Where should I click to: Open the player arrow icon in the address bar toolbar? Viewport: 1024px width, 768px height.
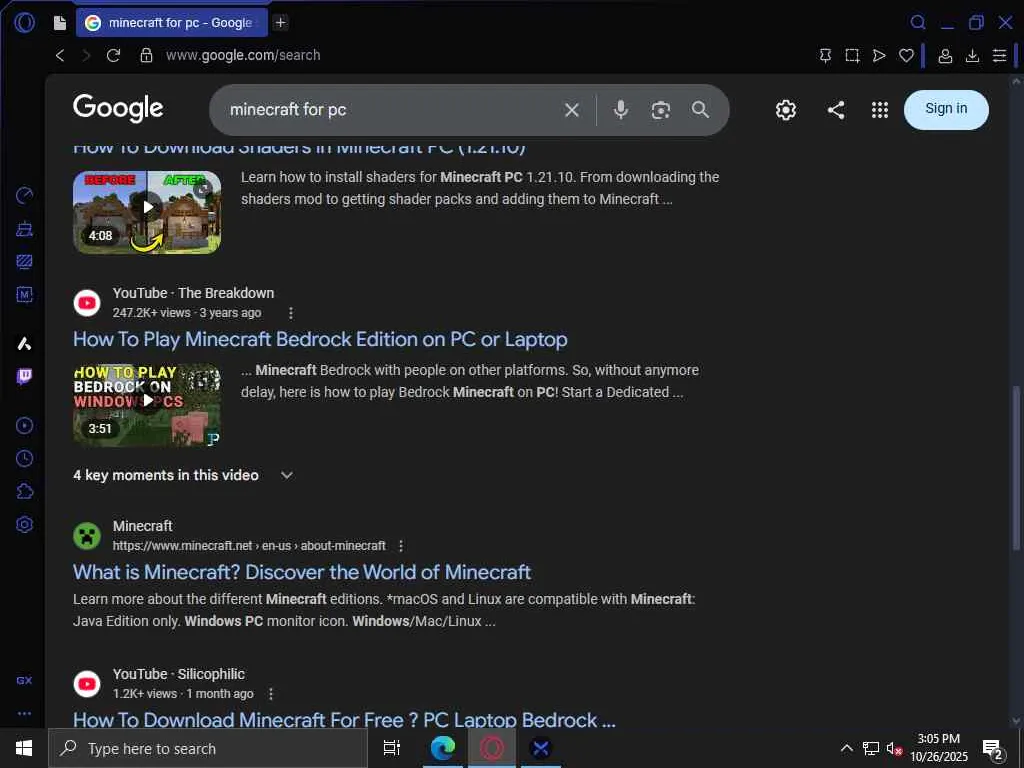pos(879,56)
